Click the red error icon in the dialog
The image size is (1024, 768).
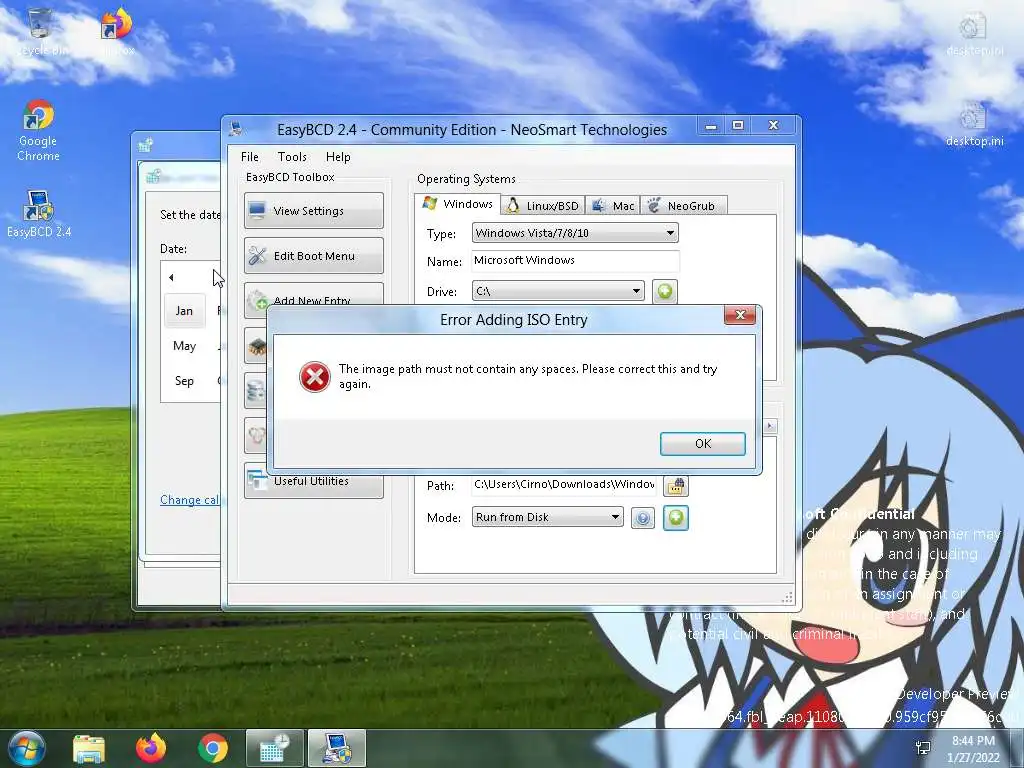tap(314, 377)
